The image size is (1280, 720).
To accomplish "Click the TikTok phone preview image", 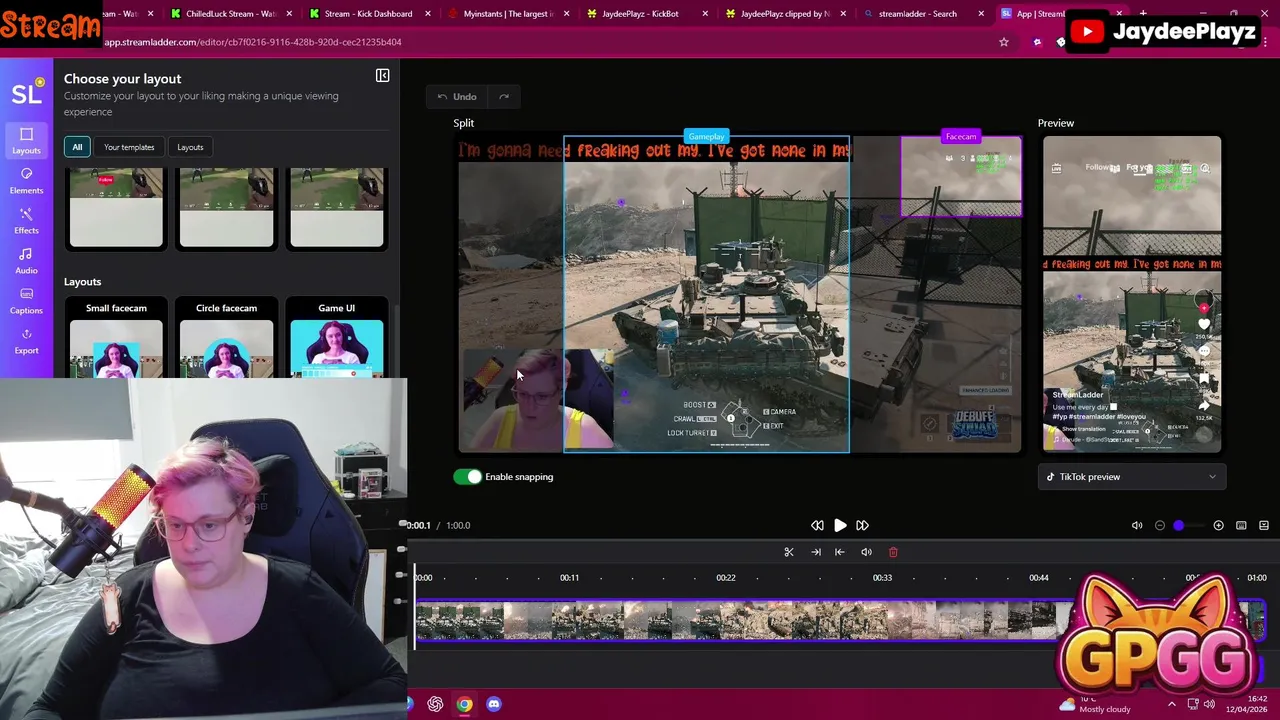I will [x=1132, y=294].
